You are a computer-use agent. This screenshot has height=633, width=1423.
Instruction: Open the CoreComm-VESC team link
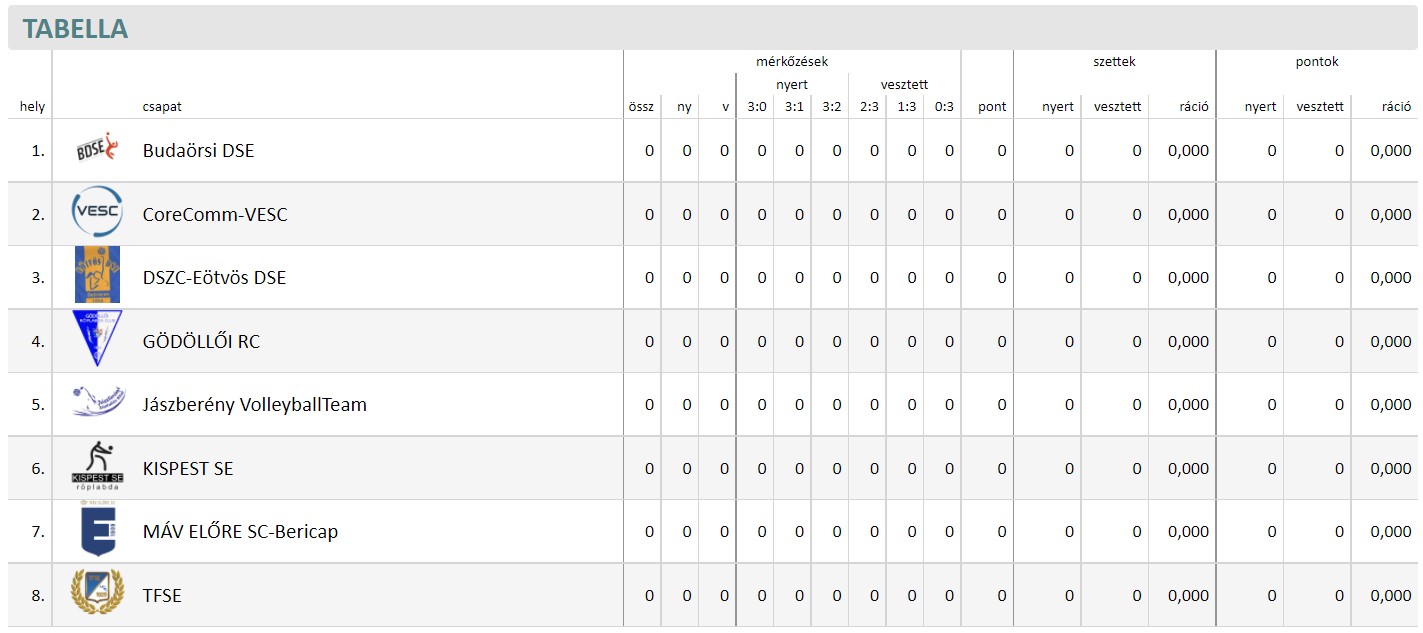[215, 215]
